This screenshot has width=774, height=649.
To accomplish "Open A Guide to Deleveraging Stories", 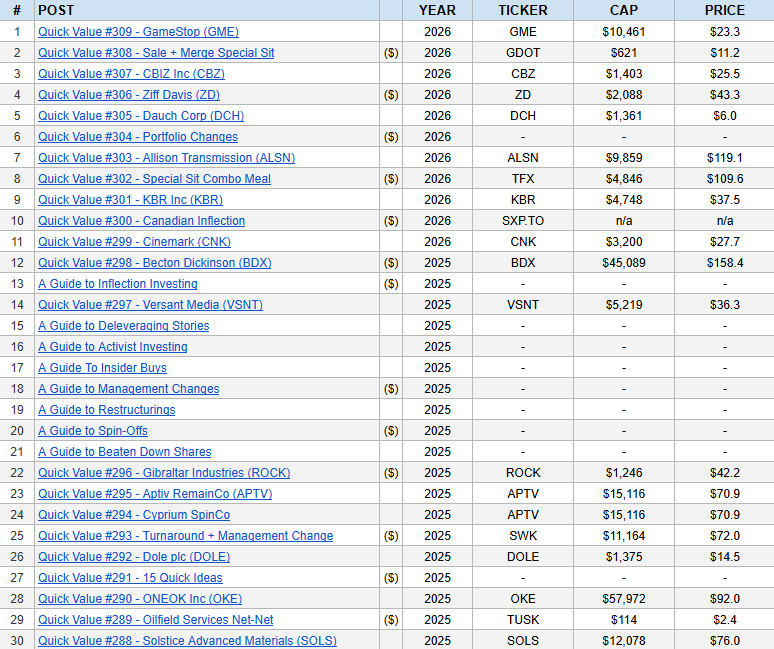I will pos(123,326).
